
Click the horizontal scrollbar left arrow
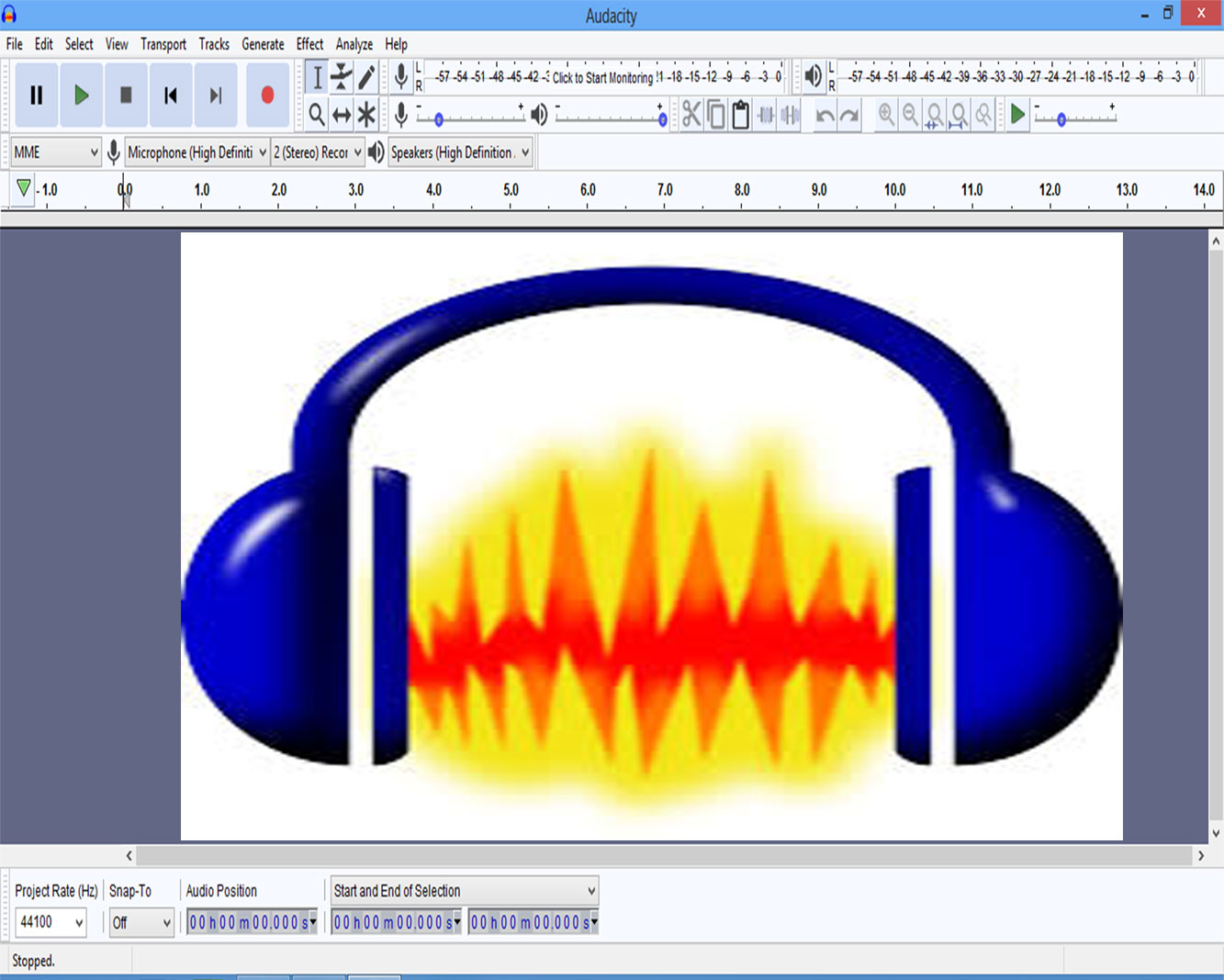tap(129, 855)
